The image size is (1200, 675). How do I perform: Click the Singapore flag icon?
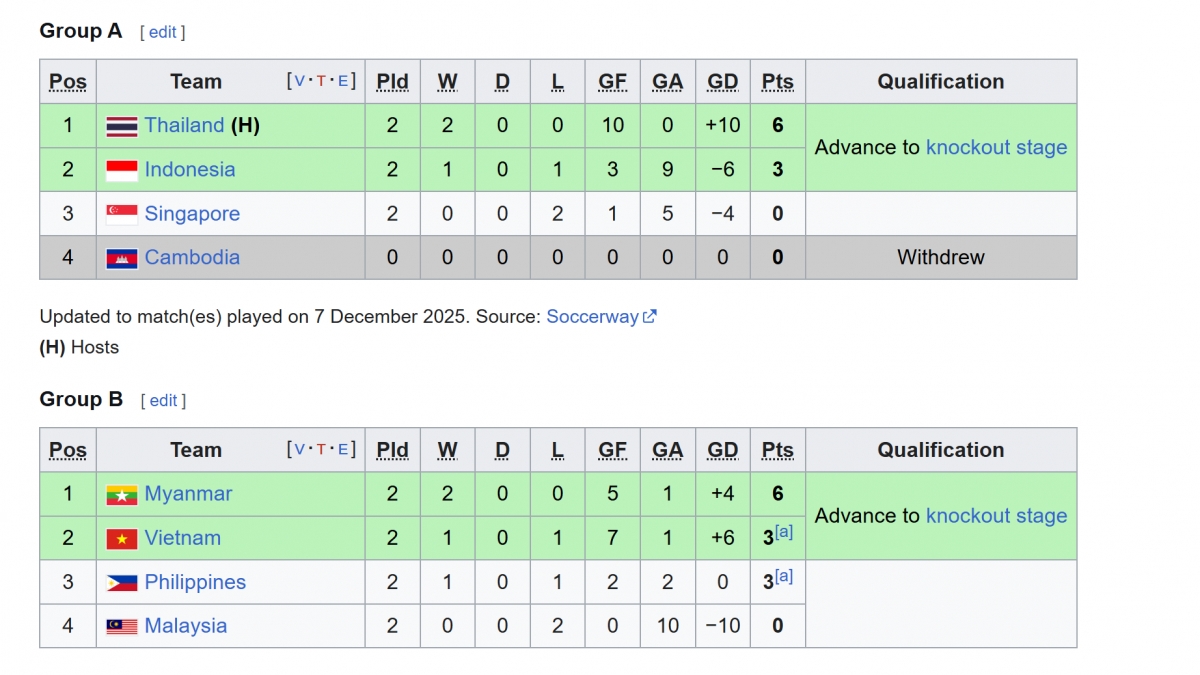(122, 214)
